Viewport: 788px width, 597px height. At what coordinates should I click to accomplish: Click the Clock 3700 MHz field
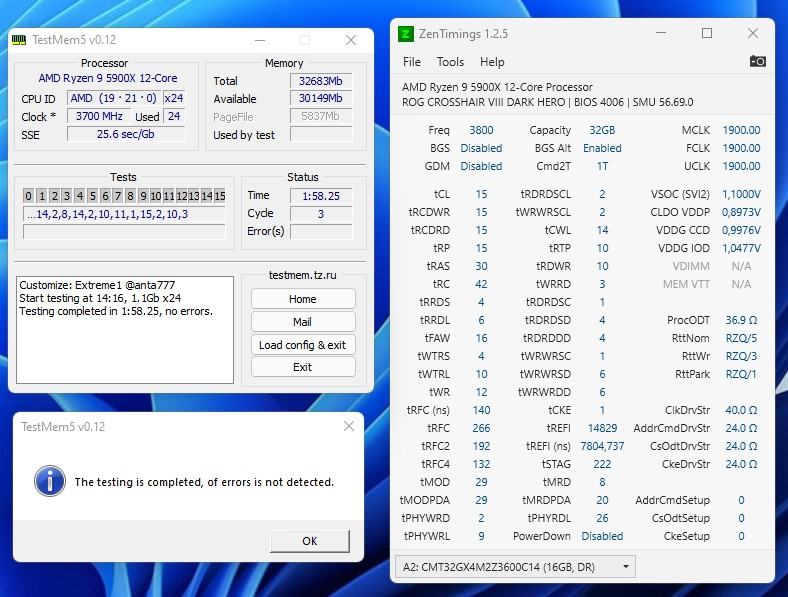click(x=99, y=116)
